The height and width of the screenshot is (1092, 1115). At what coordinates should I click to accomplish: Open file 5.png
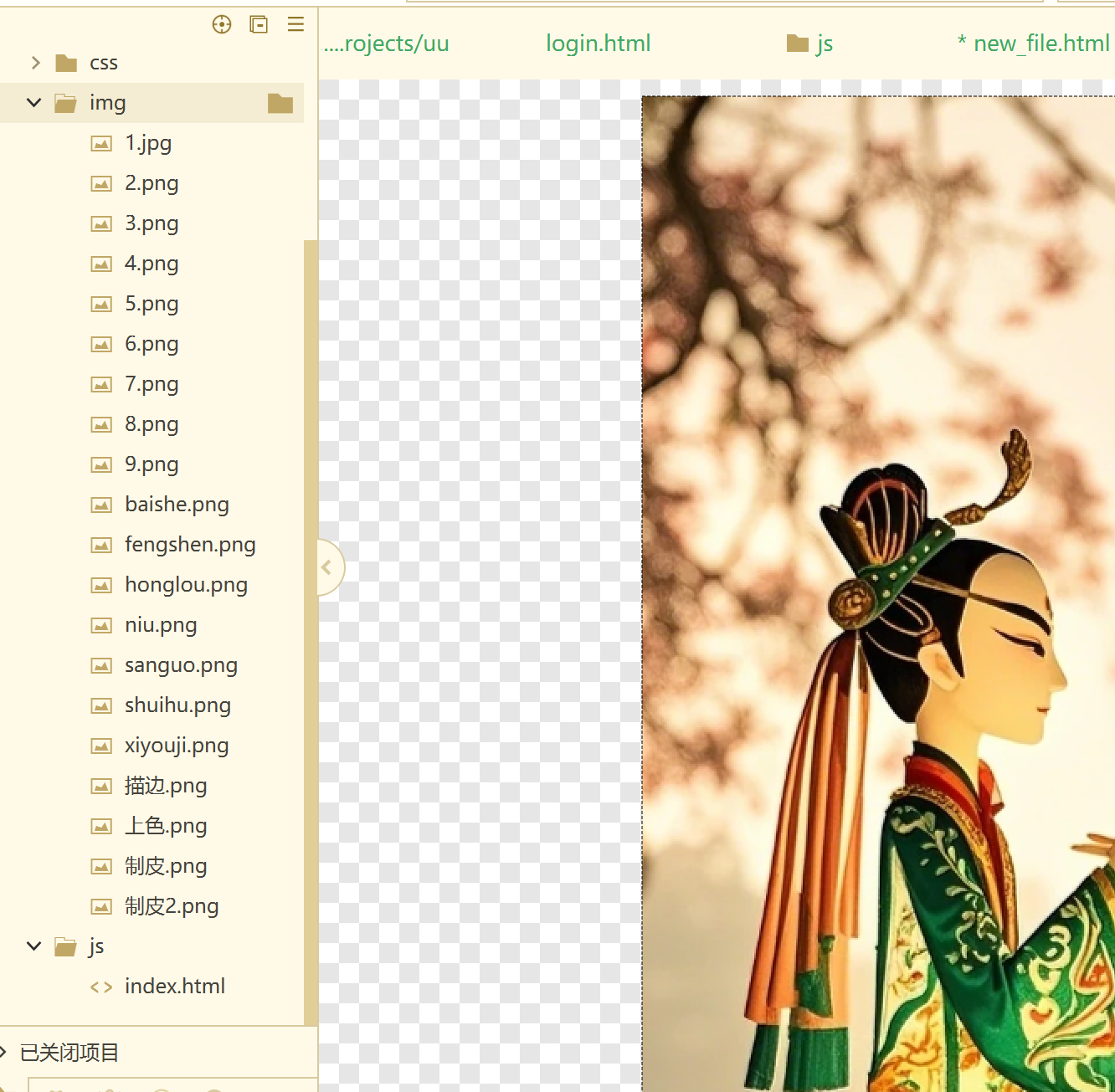(x=152, y=304)
